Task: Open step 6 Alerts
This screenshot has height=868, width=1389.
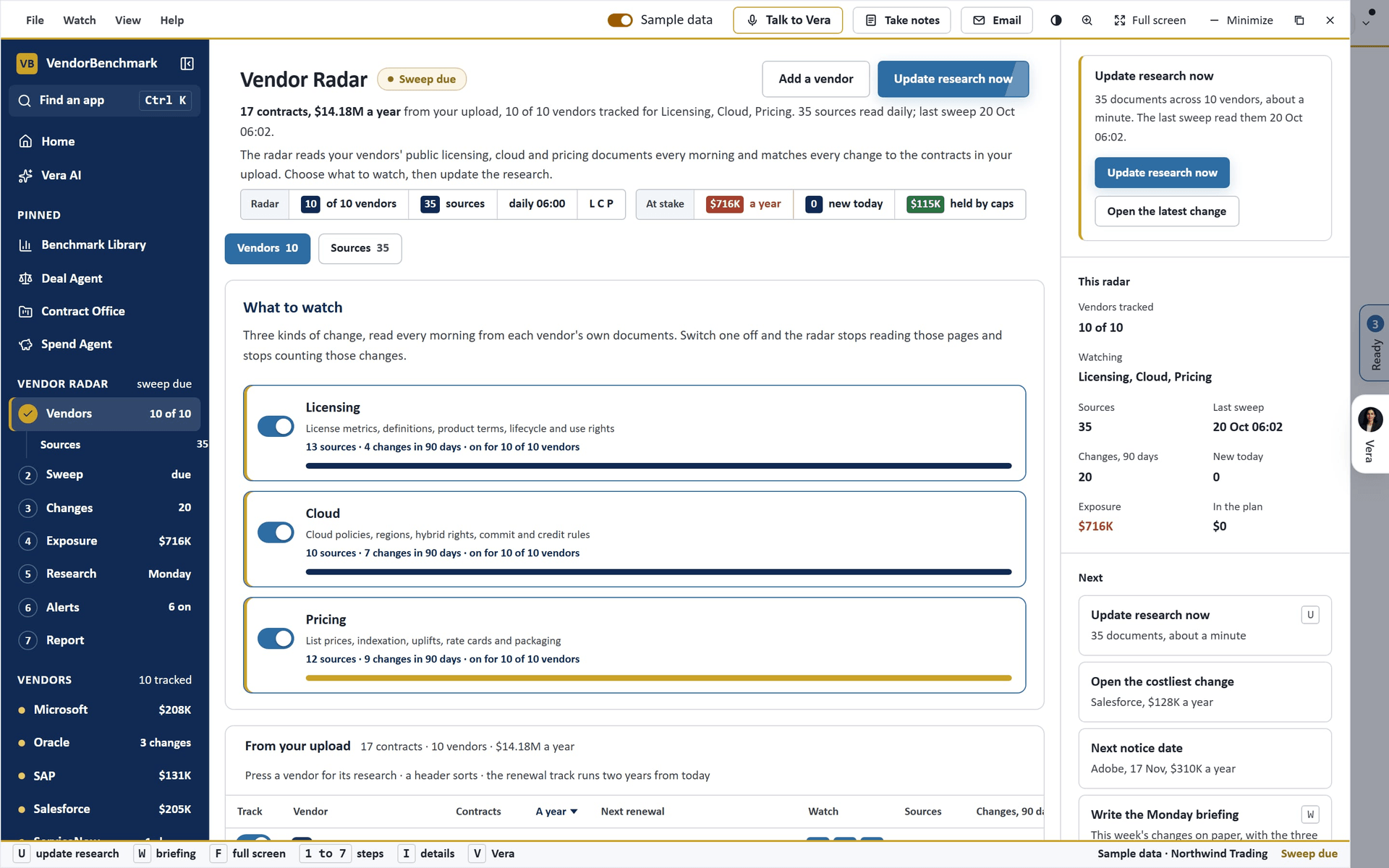Action: [x=105, y=607]
